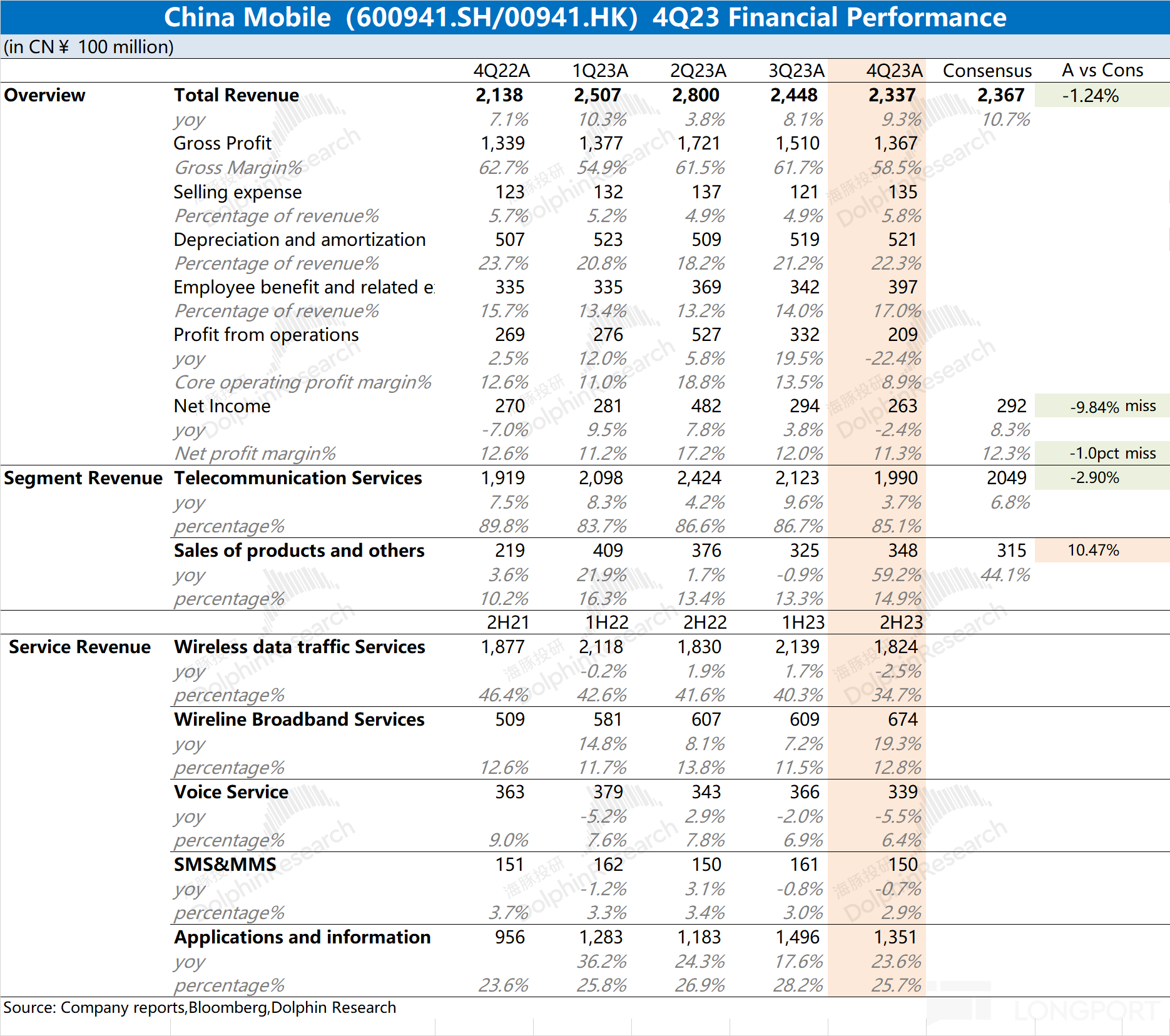Screen dimensions: 1170x1036
Task: Click the A vs Cons column header
Action: 1102,71
